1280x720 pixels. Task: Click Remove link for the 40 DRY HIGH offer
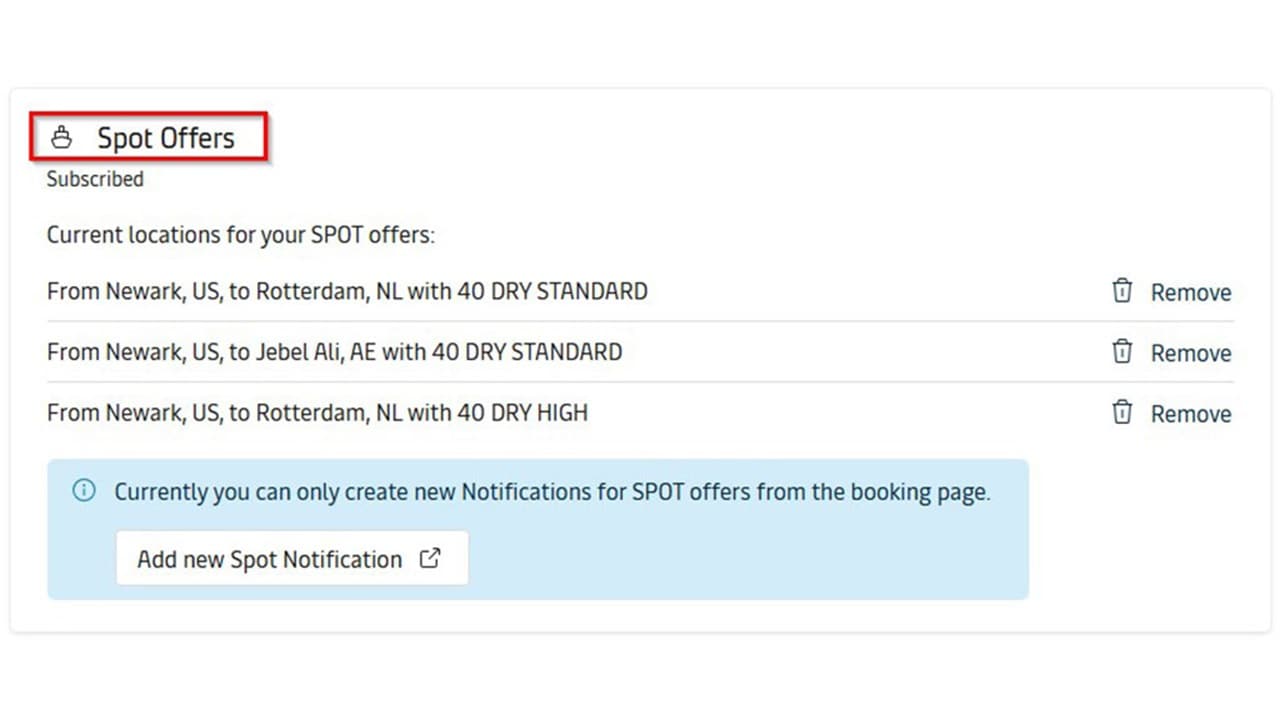[x=1190, y=415]
